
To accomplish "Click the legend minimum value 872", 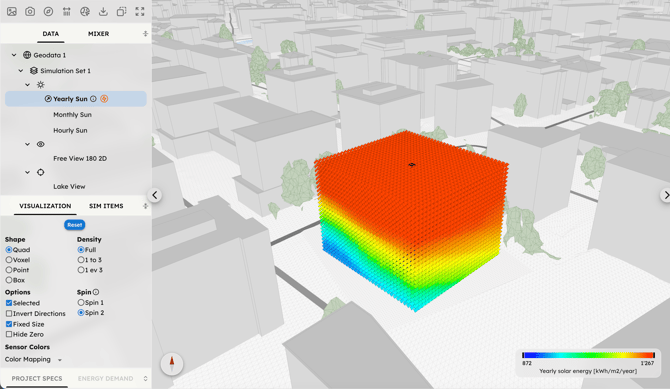I will coord(527,363).
